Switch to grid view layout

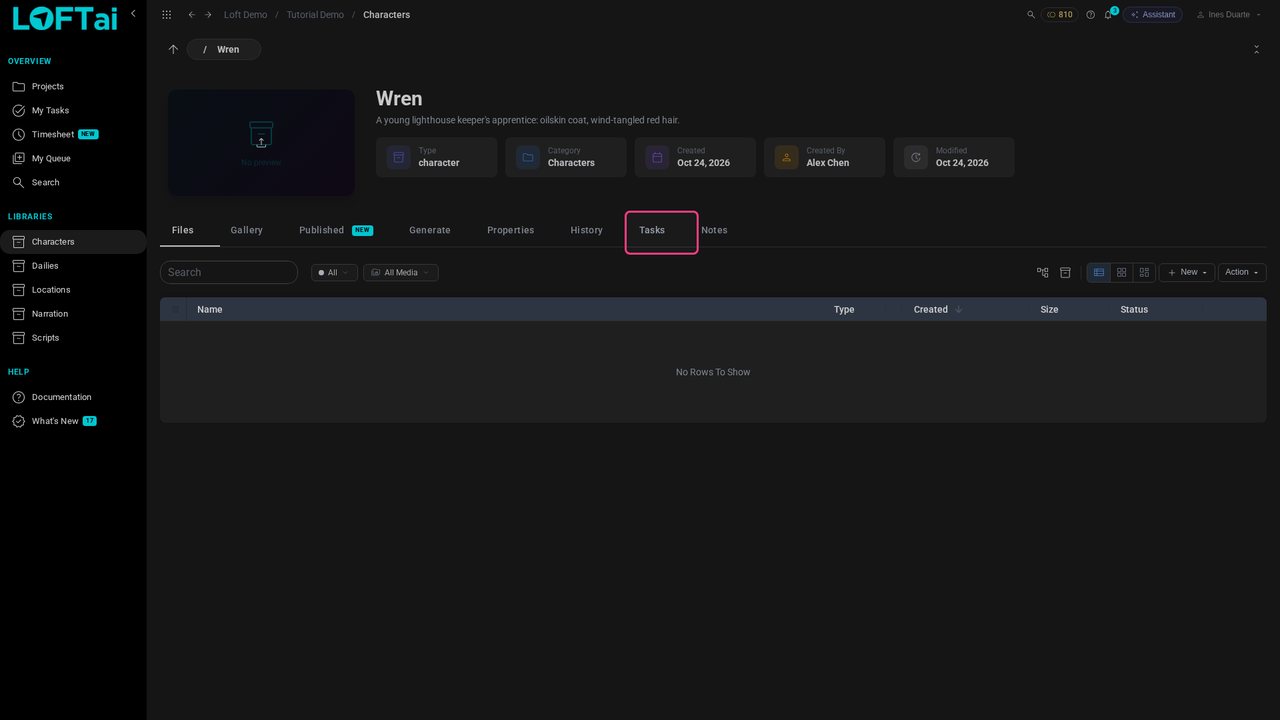(x=1122, y=272)
